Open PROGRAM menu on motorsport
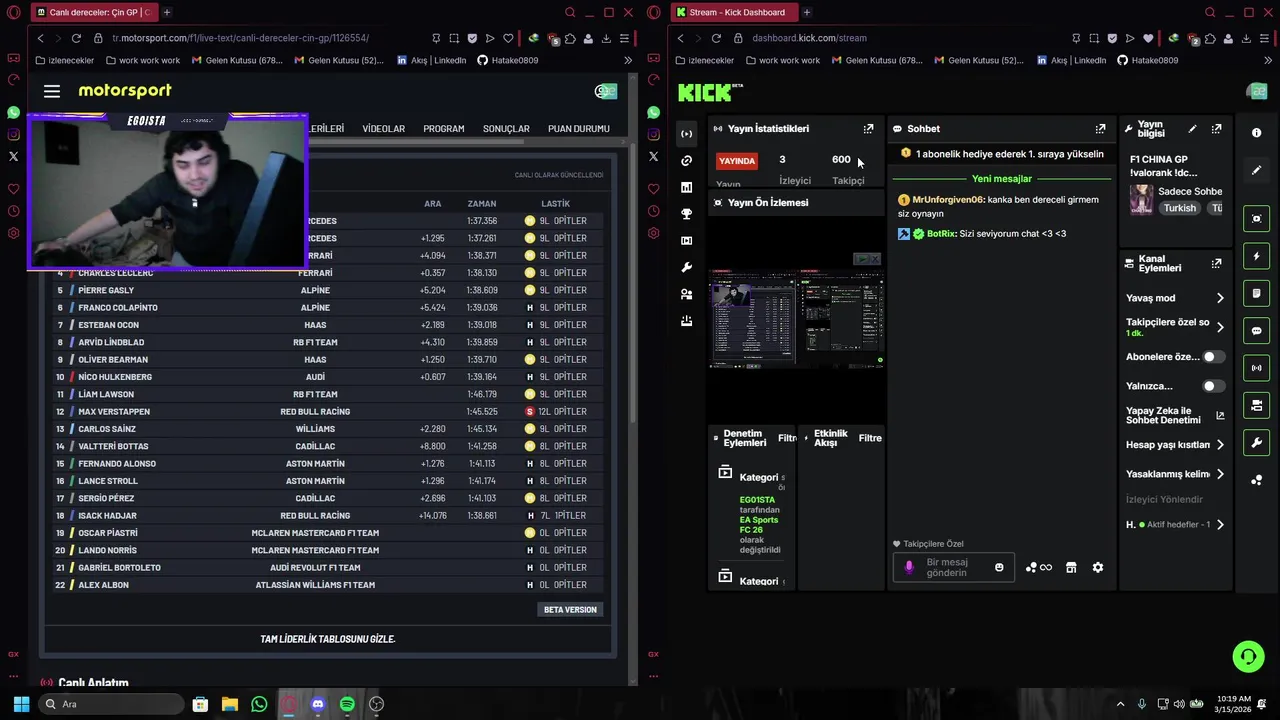The height and width of the screenshot is (720, 1280). pos(444,129)
